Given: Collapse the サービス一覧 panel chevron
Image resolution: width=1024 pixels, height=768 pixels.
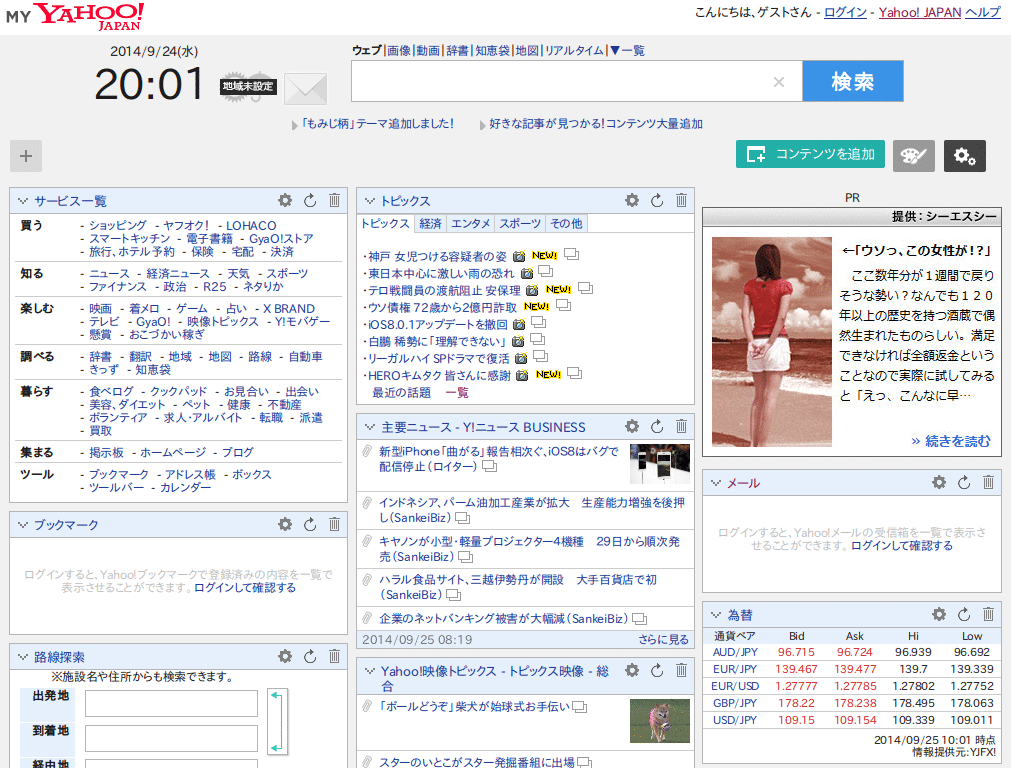Looking at the screenshot, I should click(23, 201).
